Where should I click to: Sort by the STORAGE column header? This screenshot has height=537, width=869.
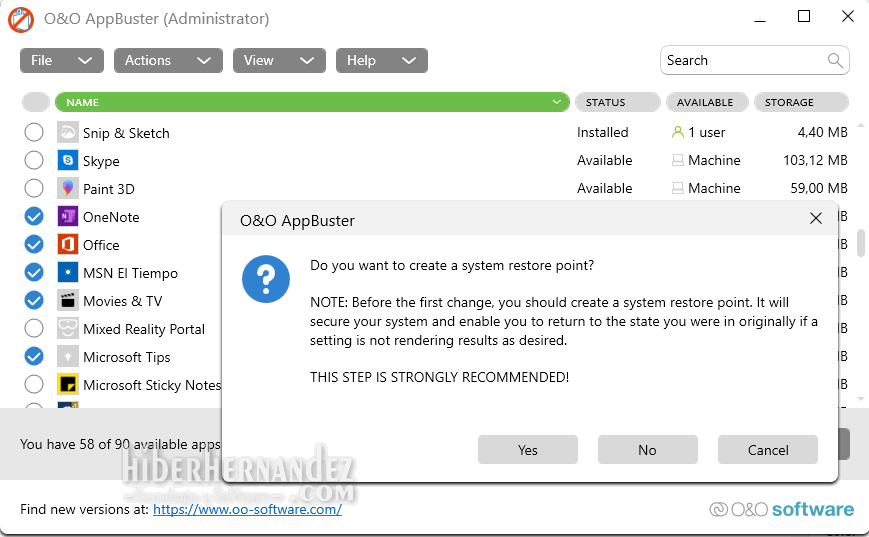(x=801, y=102)
